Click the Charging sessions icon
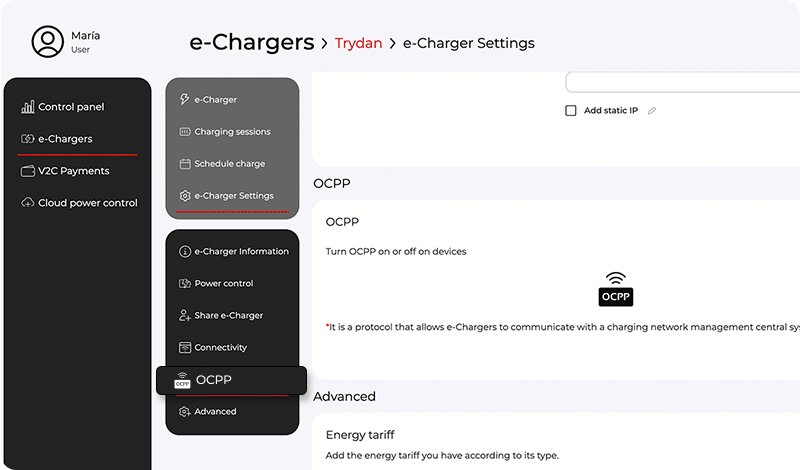The image size is (800, 470). (184, 132)
